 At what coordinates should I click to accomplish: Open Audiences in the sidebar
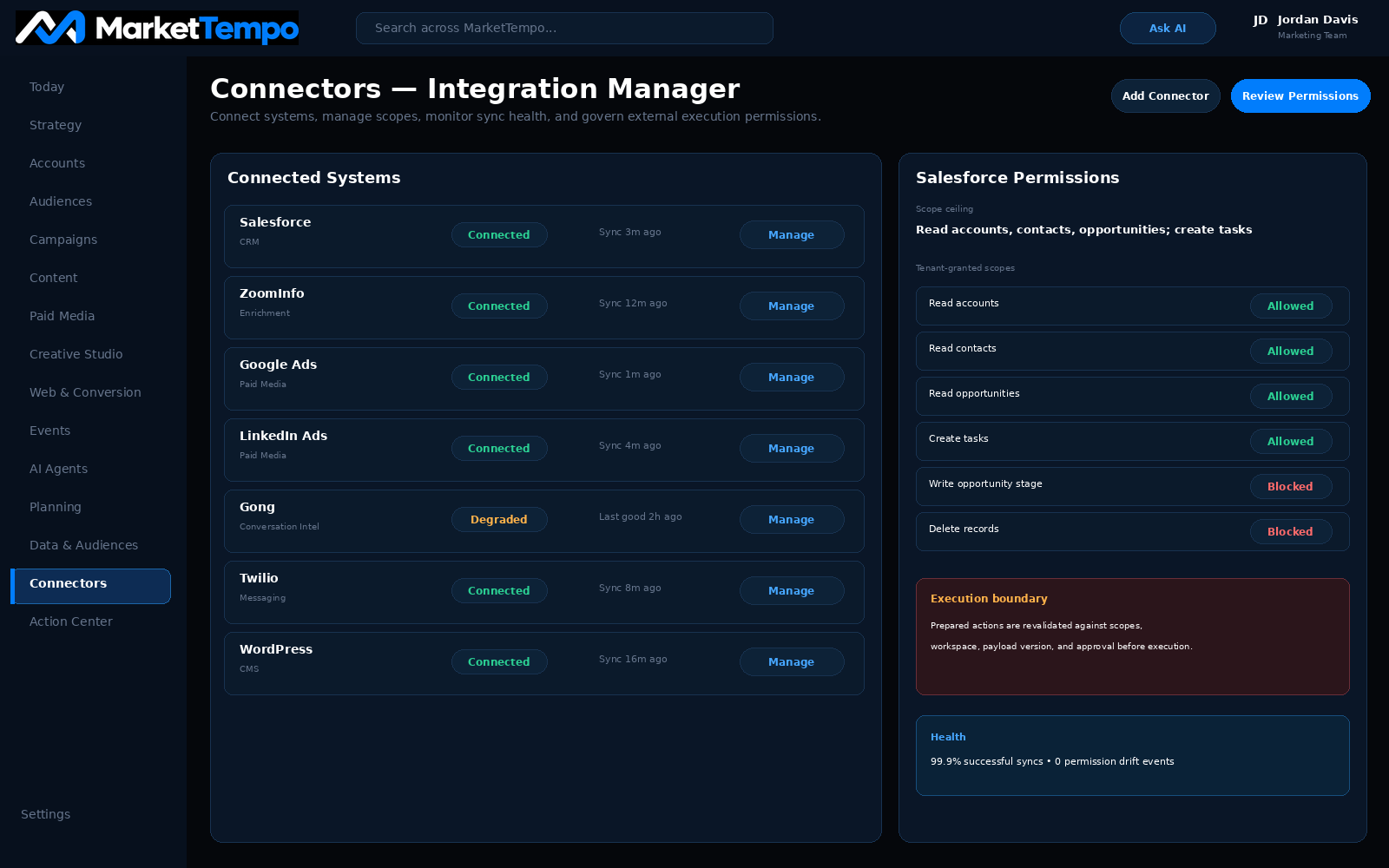61,201
